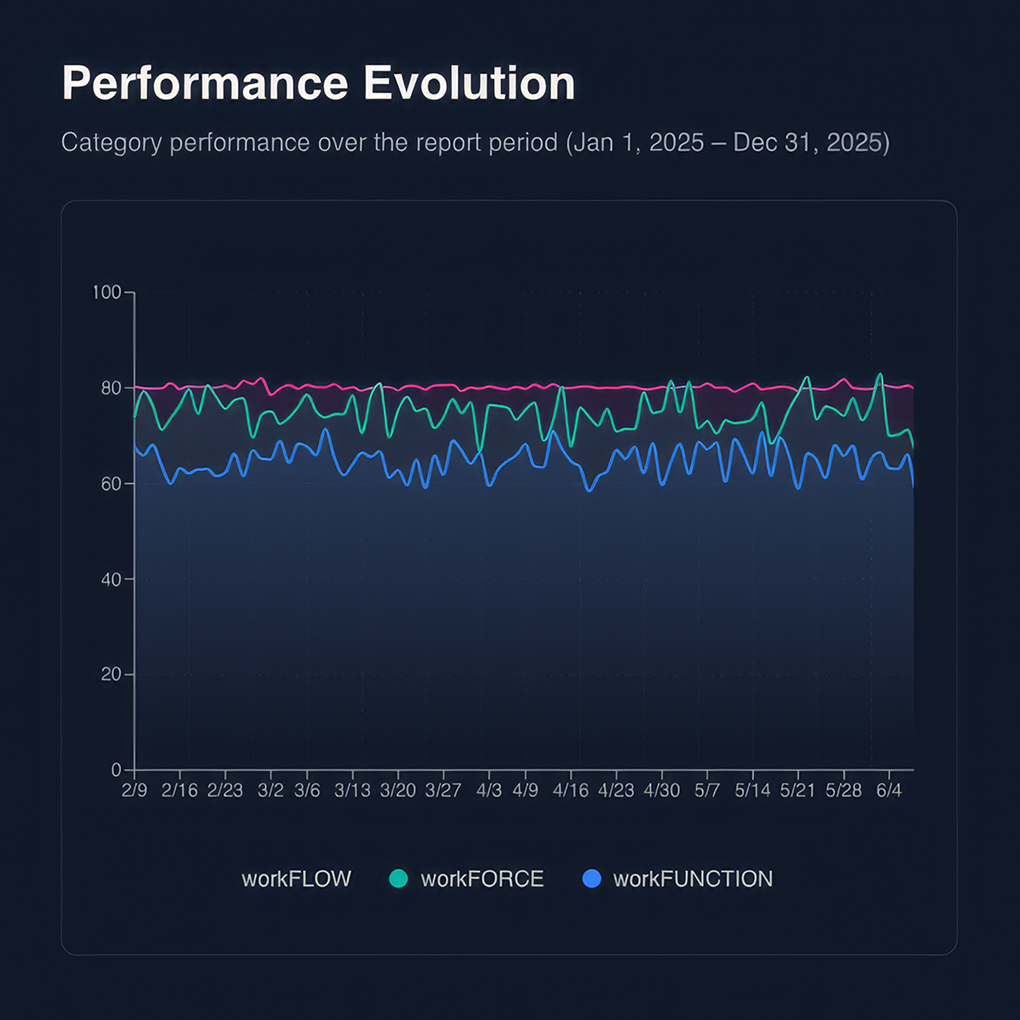Click the 20 y-axis value
Screen dimensions: 1020x1020
(x=111, y=675)
